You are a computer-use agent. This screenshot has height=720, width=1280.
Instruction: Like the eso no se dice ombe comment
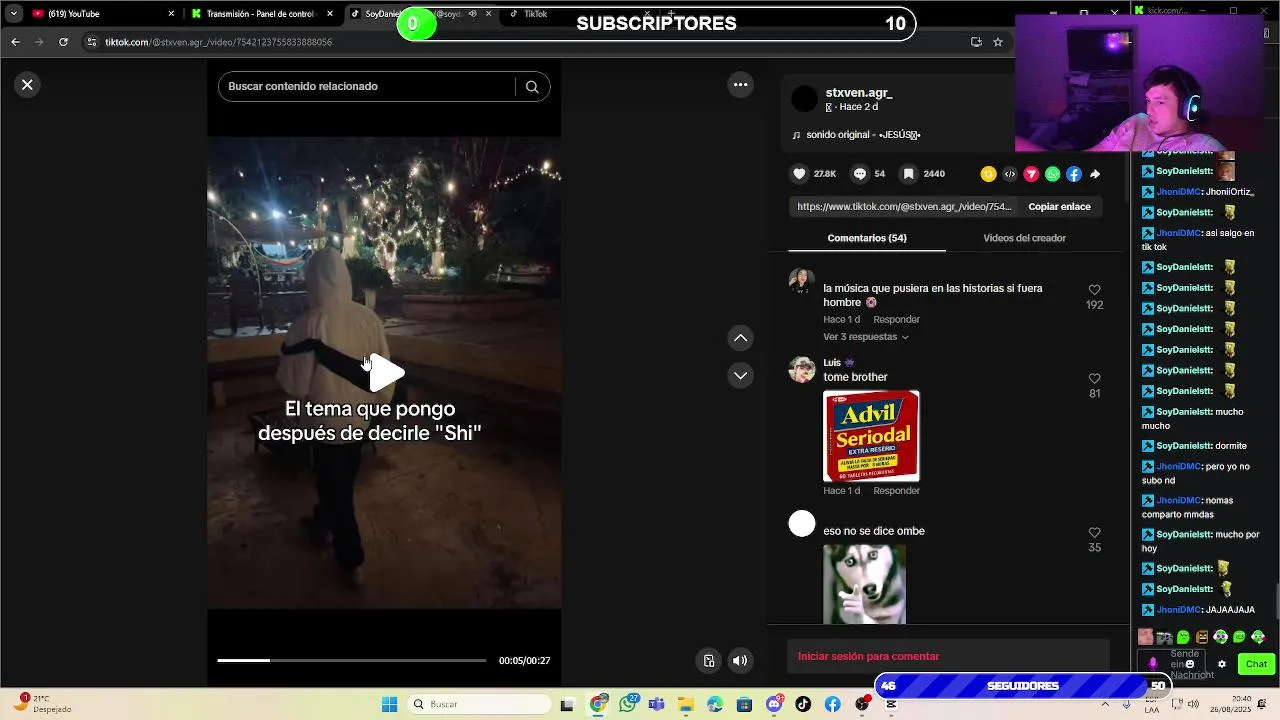pos(1094,533)
